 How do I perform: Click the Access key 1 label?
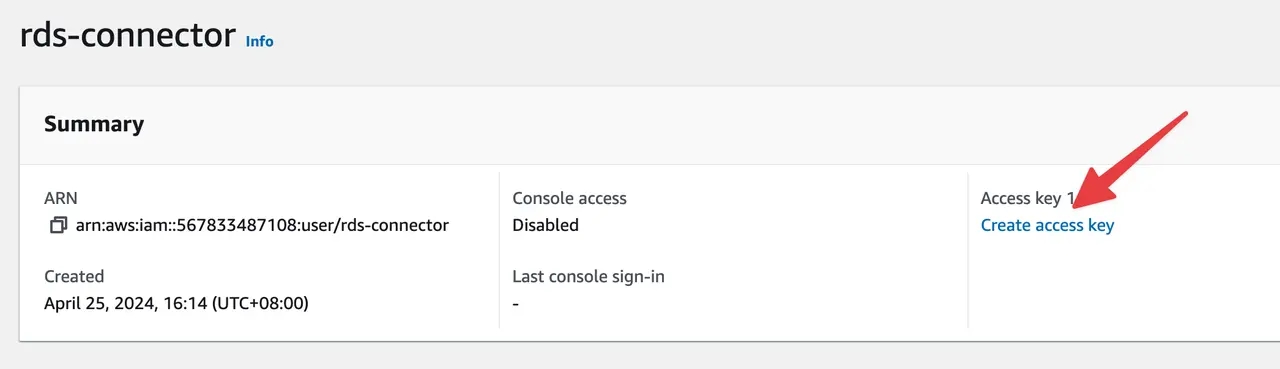(1027, 198)
